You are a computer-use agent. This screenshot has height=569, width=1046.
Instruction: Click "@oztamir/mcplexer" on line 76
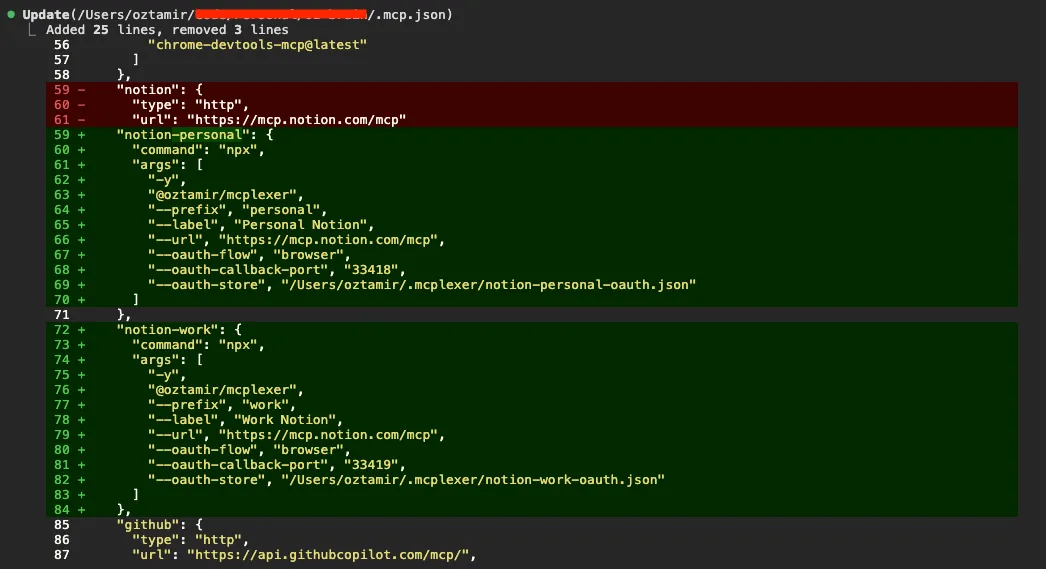[x=225, y=390]
